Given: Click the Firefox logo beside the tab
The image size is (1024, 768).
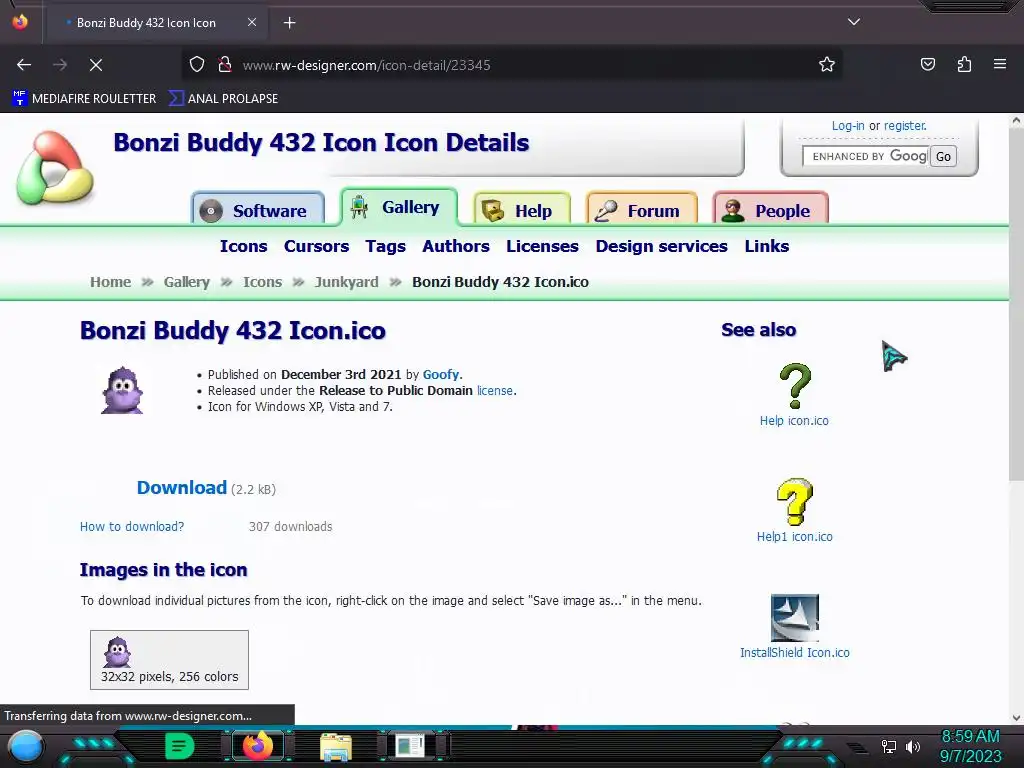Looking at the screenshot, I should (20, 22).
